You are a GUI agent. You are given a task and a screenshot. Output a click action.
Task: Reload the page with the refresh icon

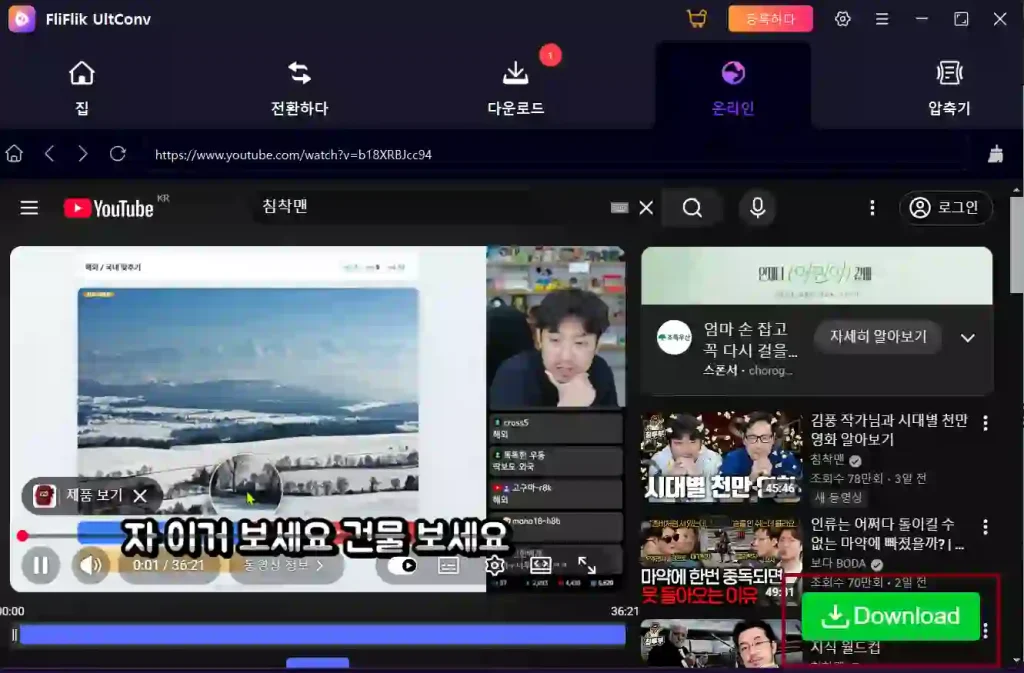[118, 154]
